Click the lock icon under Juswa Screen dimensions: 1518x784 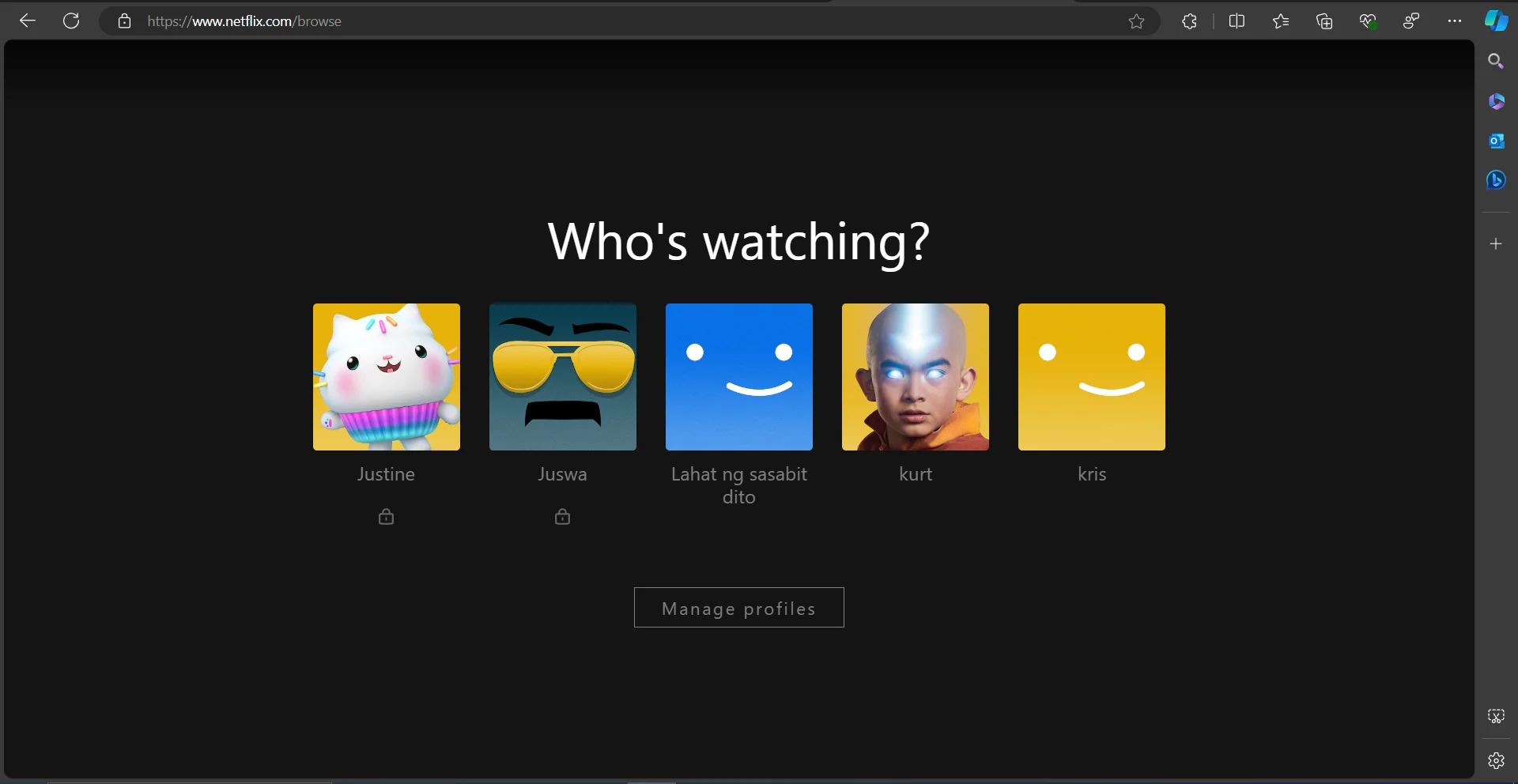tap(562, 516)
